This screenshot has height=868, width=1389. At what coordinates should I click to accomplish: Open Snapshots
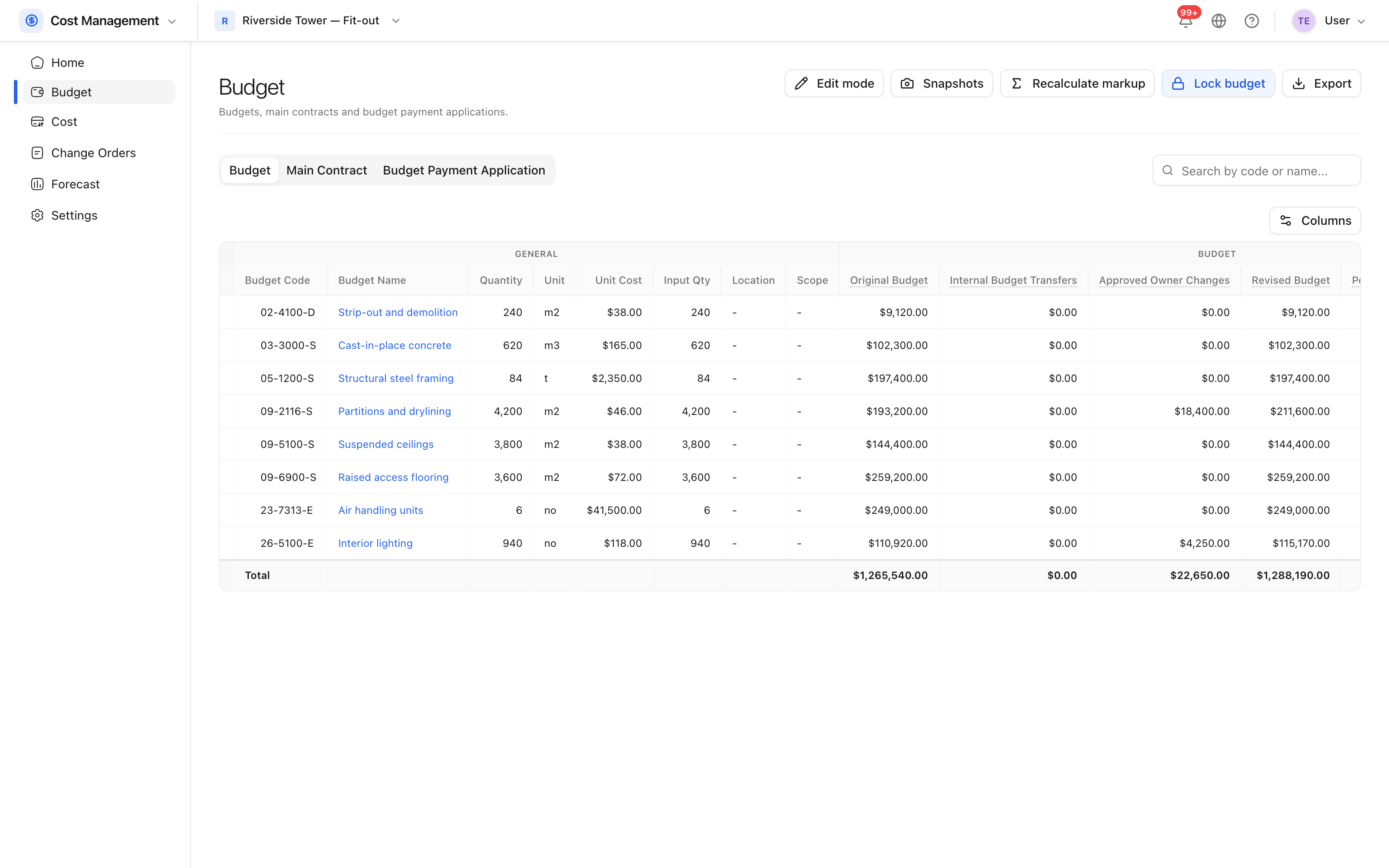click(941, 84)
